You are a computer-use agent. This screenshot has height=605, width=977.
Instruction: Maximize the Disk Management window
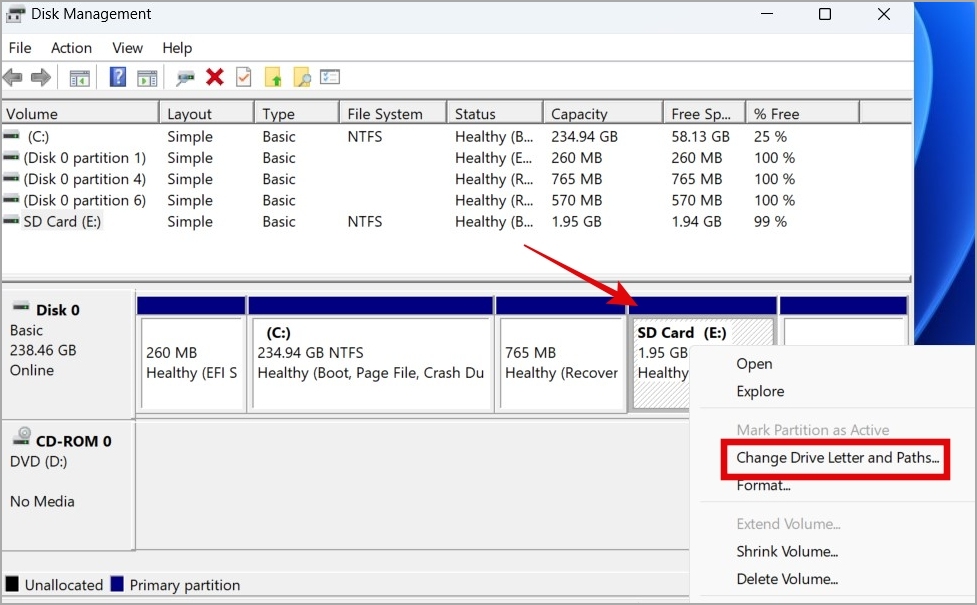coord(825,14)
